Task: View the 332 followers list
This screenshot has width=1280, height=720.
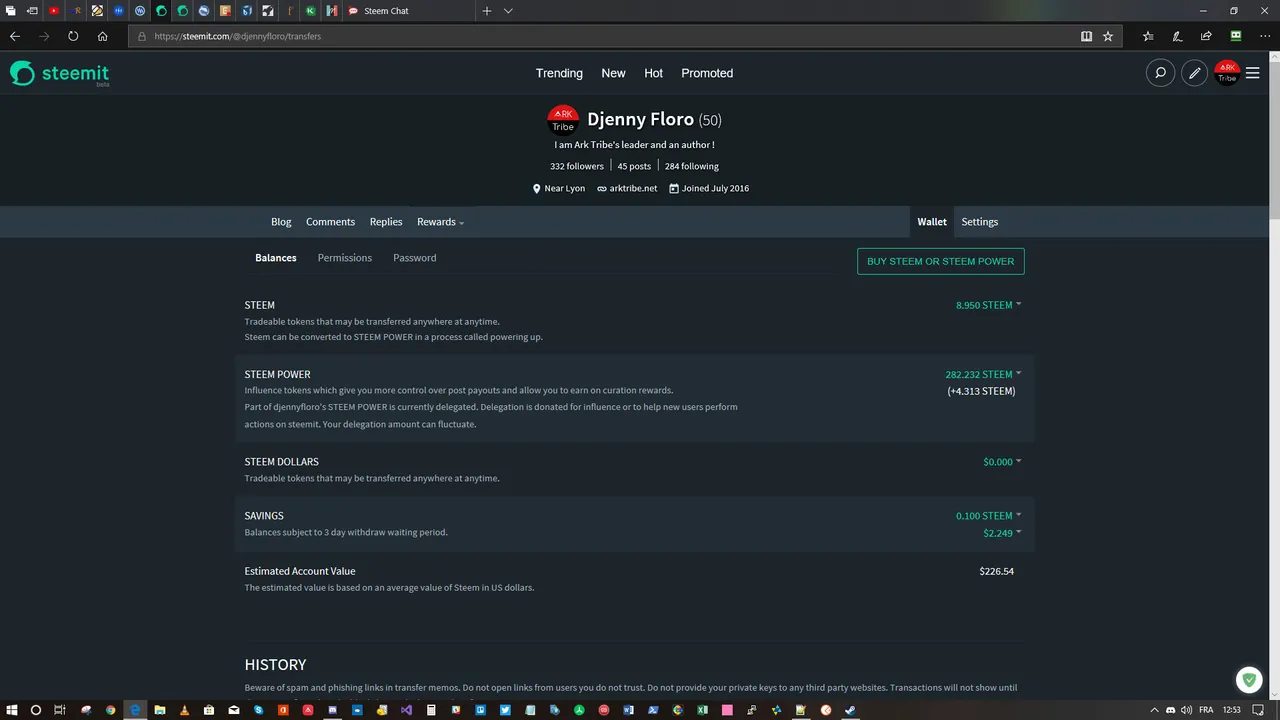Action: tap(577, 166)
